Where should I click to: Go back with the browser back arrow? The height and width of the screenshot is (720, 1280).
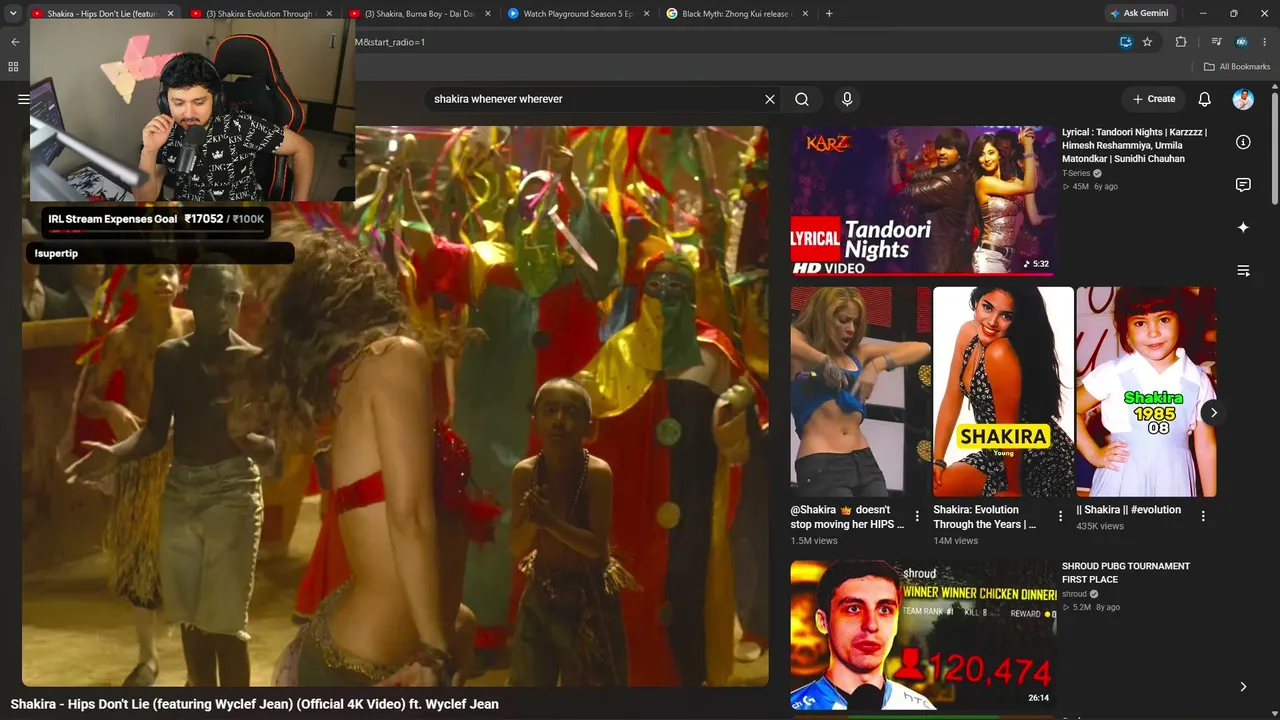pos(15,42)
